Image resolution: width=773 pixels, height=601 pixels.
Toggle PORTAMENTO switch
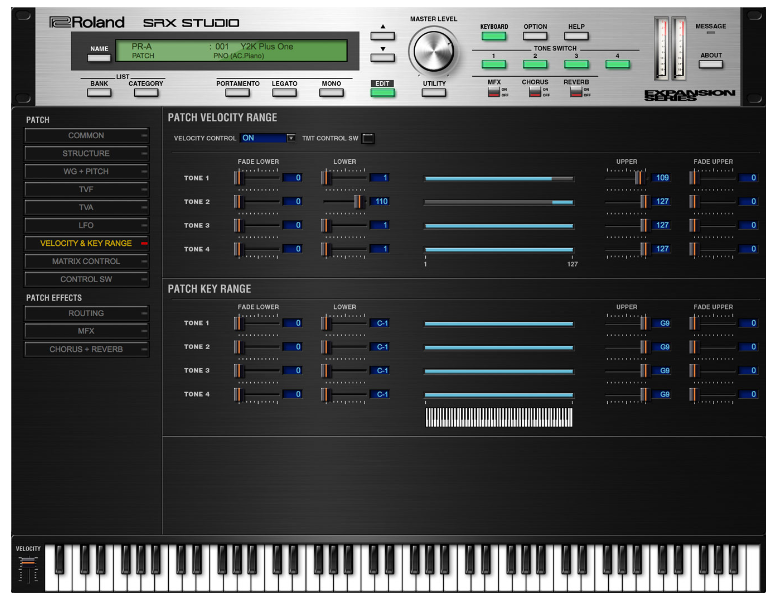238,92
